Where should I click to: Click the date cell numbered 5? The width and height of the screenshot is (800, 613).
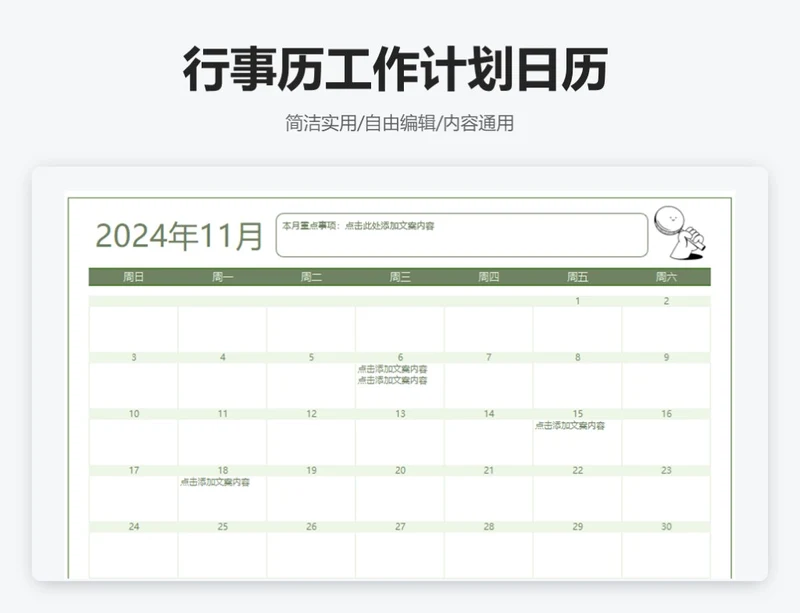(311, 357)
